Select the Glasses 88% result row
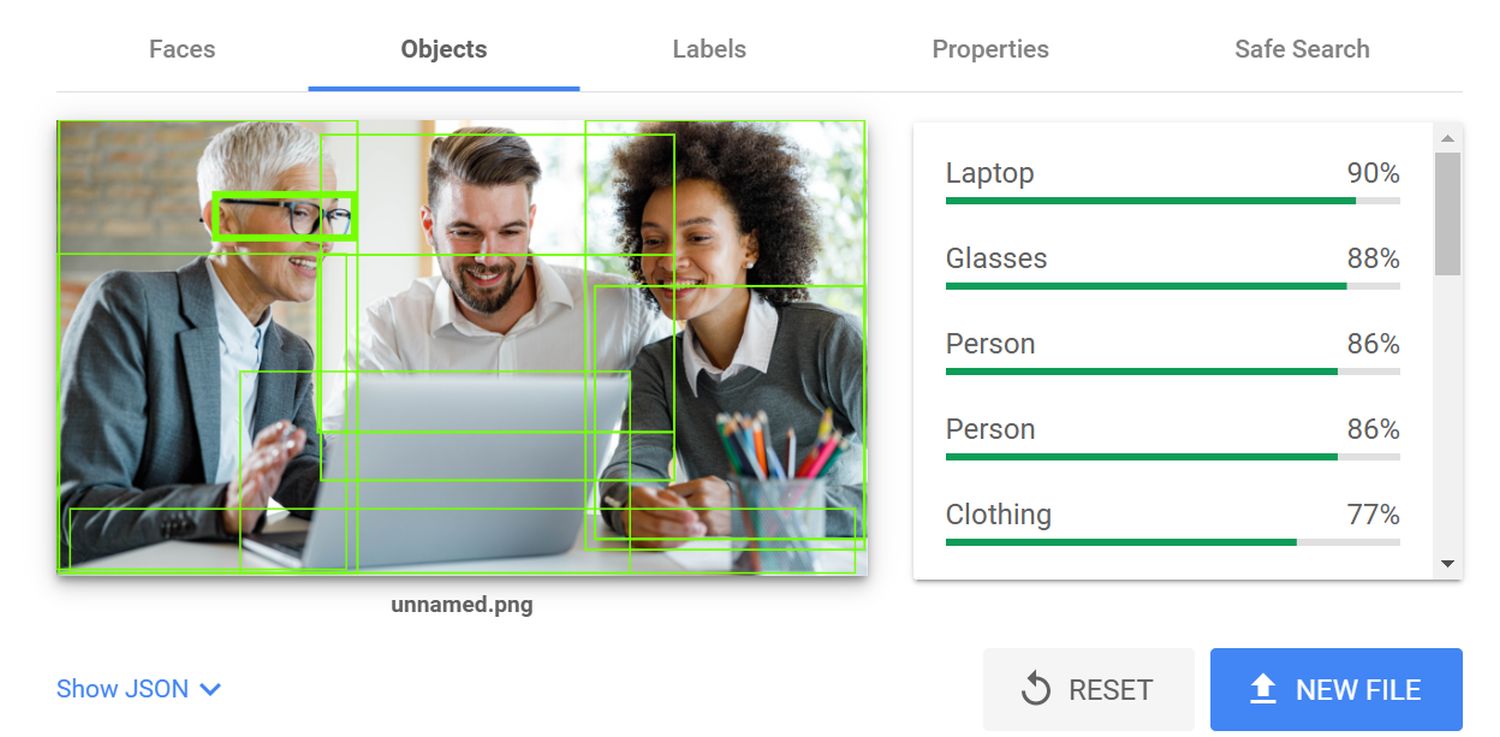Screen dimensions: 1500x737 pyautogui.click(x=1172, y=266)
